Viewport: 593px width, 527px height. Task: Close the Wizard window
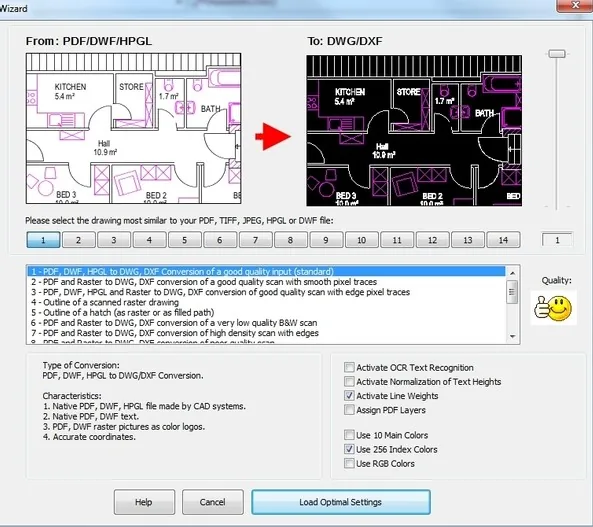[x=575, y=5]
